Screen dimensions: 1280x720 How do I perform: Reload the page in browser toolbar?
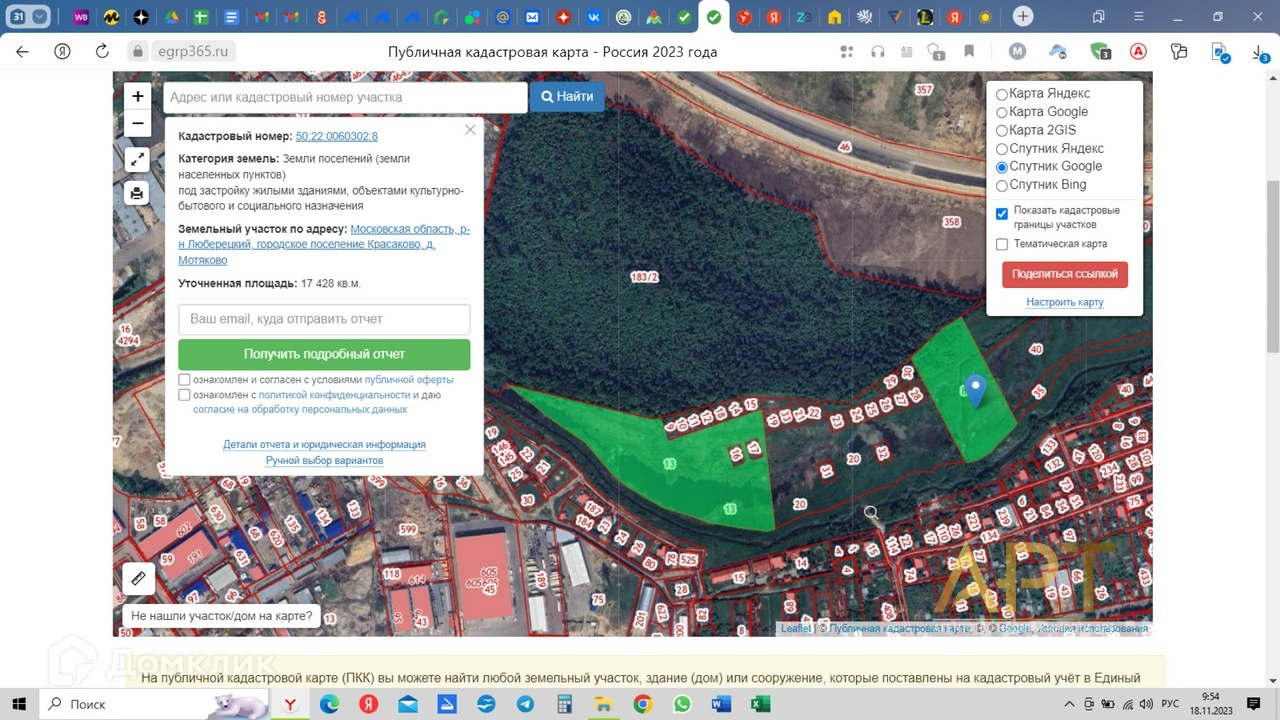click(x=101, y=52)
